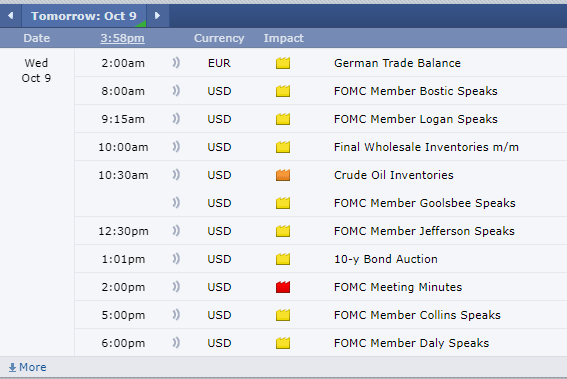Open FOMC Member Bostic Speaks event
Image resolution: width=567 pixels, height=379 pixels.
coord(415,91)
